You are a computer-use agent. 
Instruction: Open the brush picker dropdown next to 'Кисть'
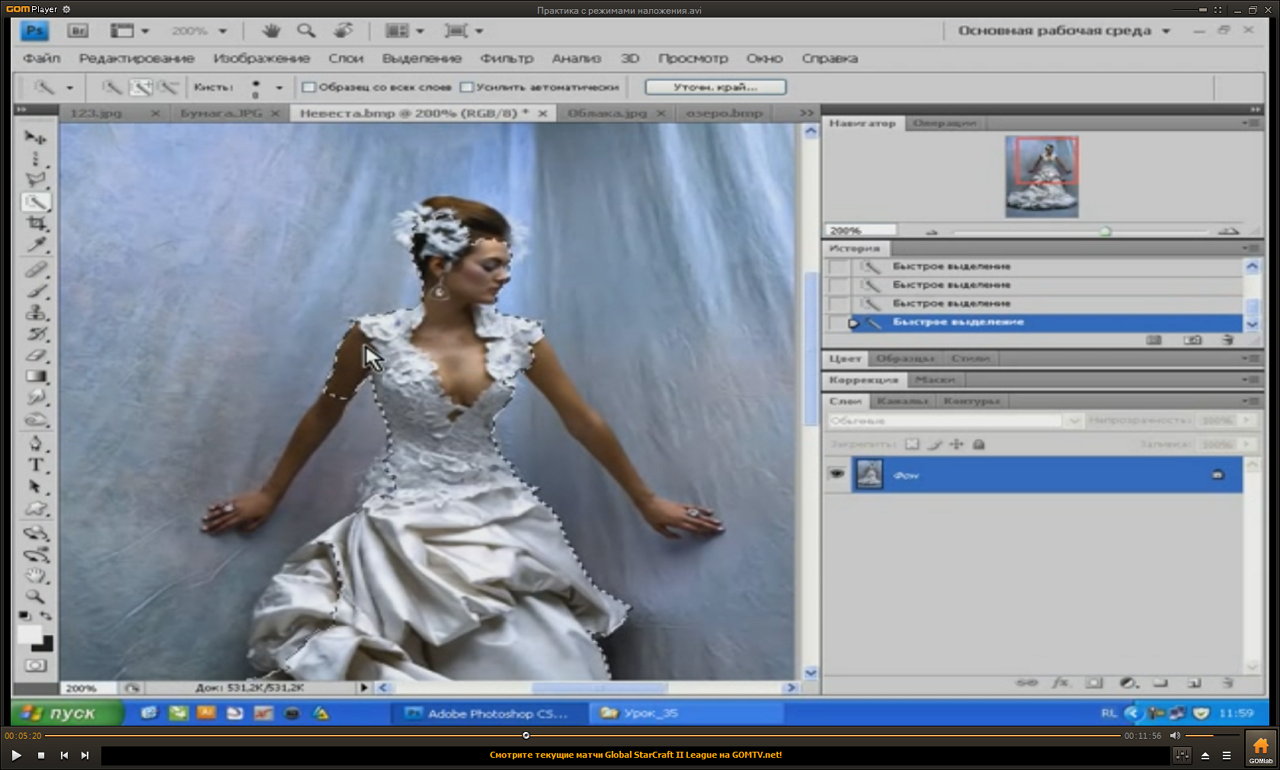(279, 88)
